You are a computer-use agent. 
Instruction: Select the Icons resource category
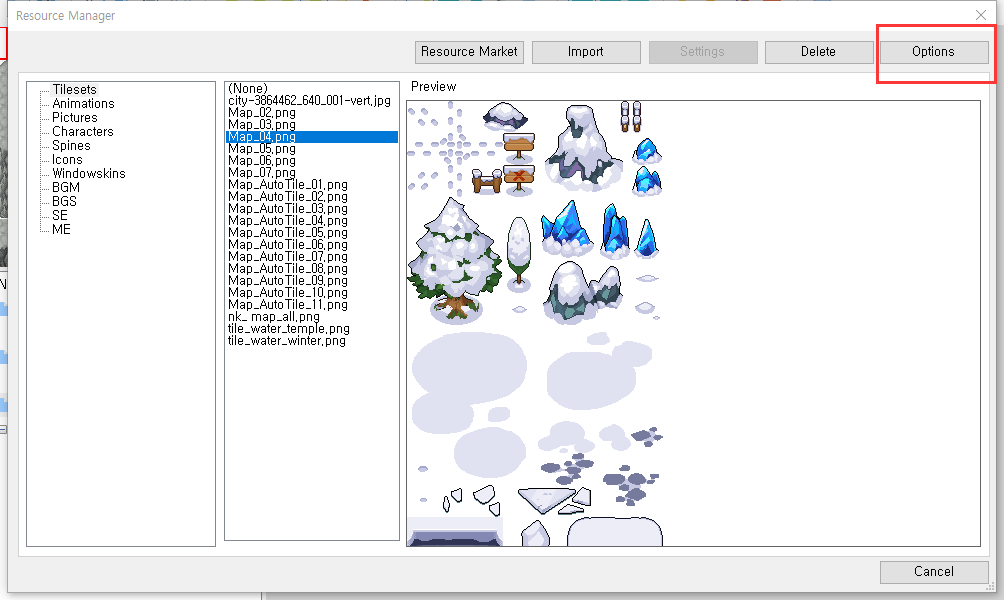pyautogui.click(x=67, y=160)
